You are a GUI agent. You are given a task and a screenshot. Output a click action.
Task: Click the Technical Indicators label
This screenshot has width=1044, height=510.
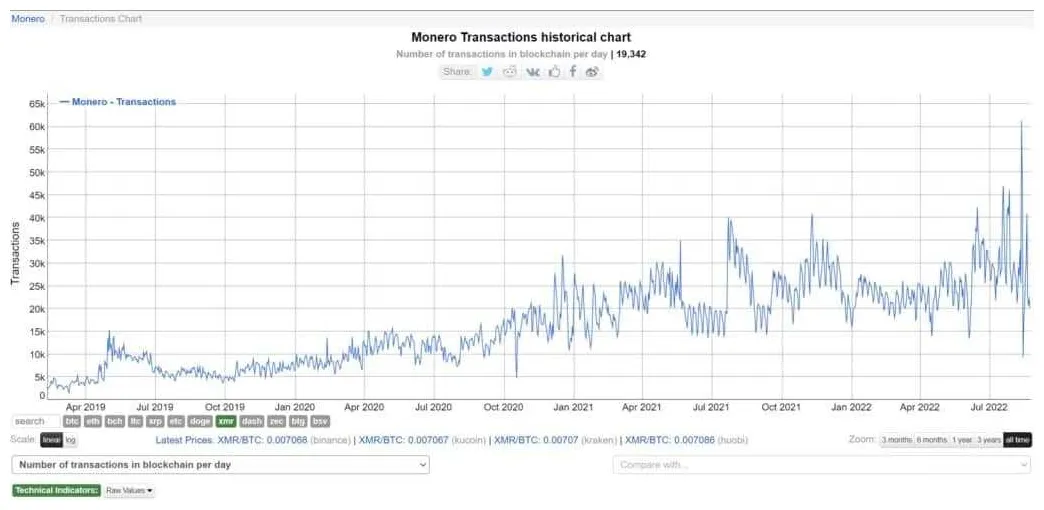(56, 491)
